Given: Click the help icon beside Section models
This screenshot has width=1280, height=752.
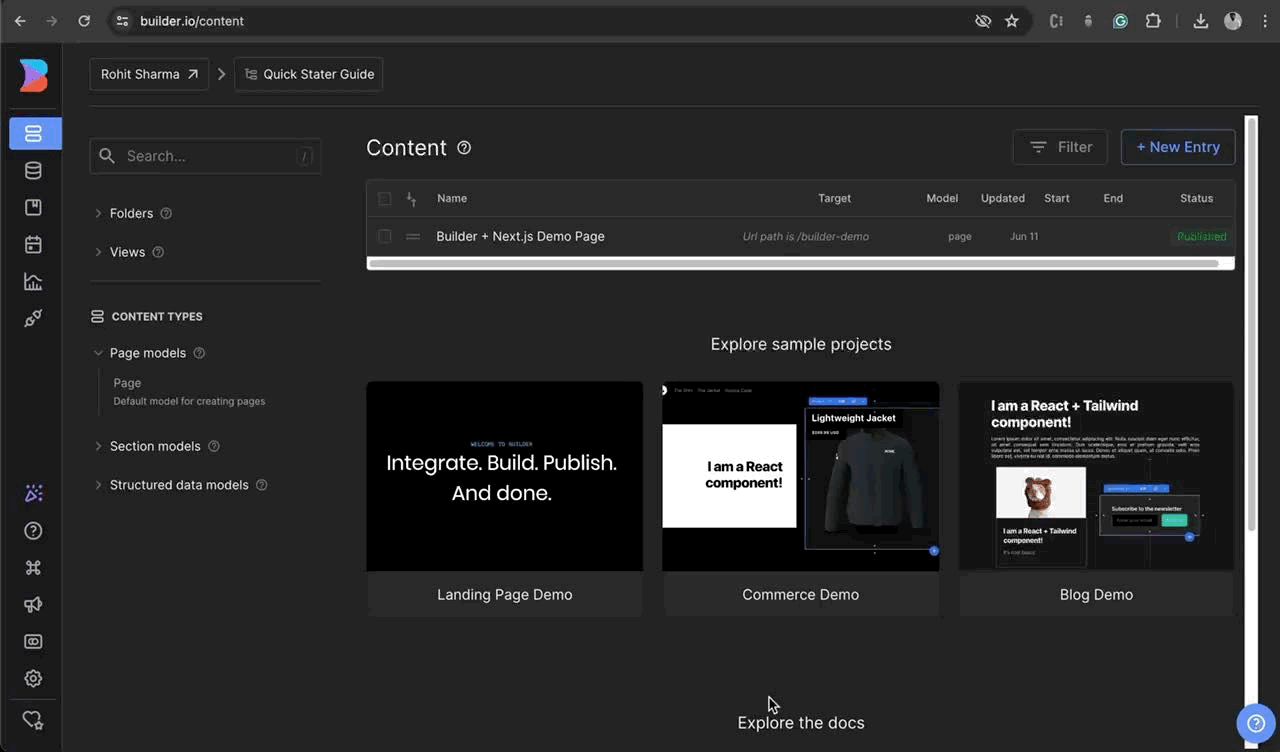Looking at the screenshot, I should [213, 446].
